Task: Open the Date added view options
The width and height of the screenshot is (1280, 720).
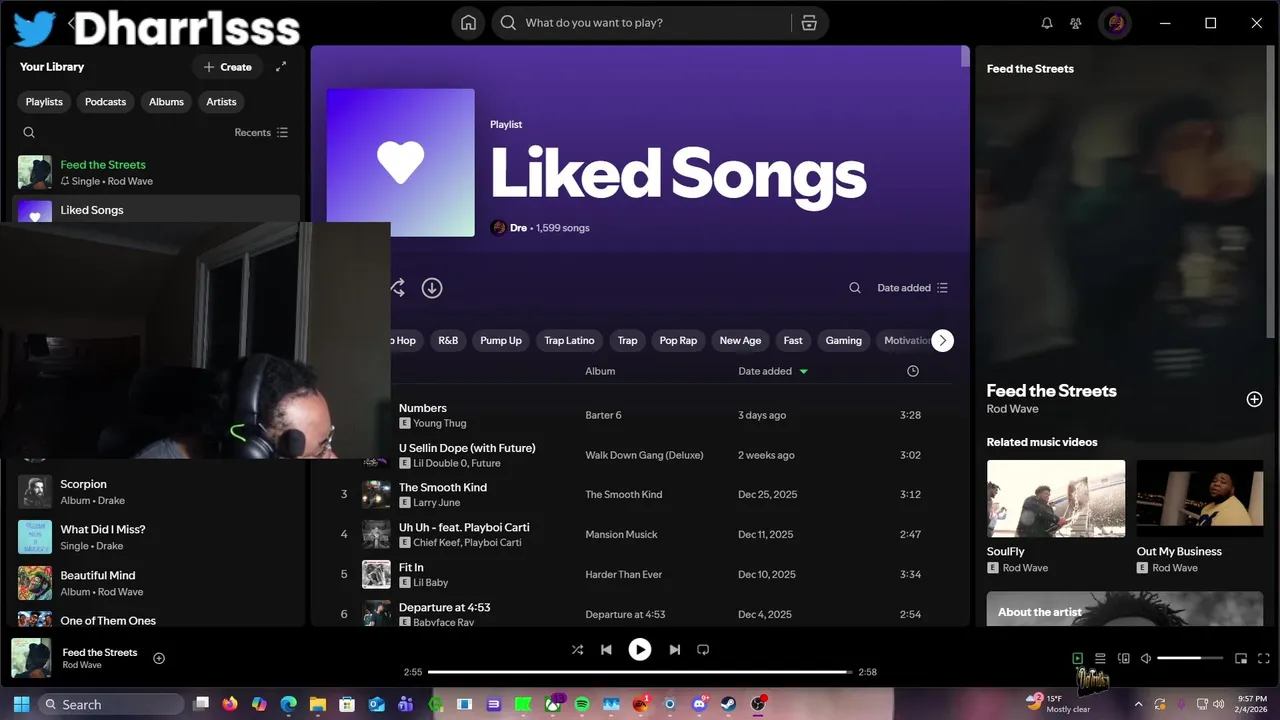Action: point(912,288)
